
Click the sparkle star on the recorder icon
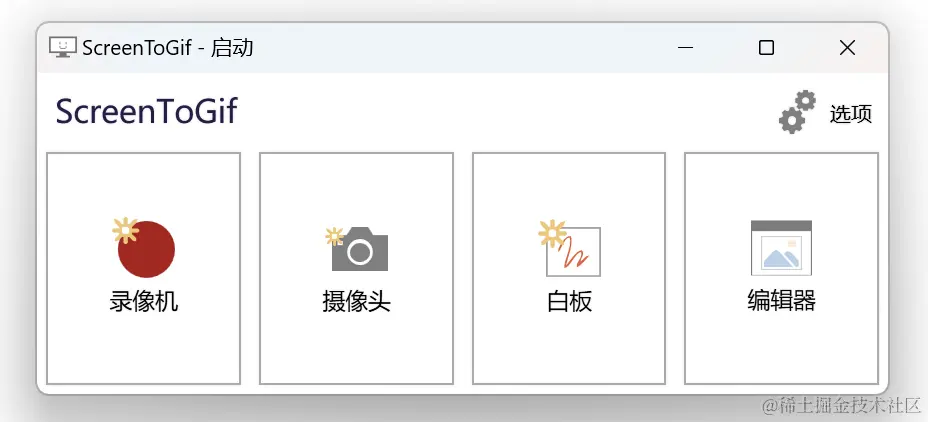coord(125,230)
